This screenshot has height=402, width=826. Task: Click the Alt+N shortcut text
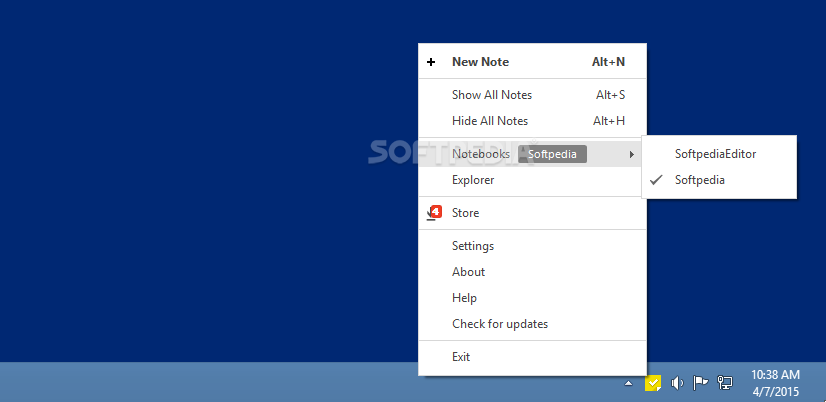coord(608,62)
